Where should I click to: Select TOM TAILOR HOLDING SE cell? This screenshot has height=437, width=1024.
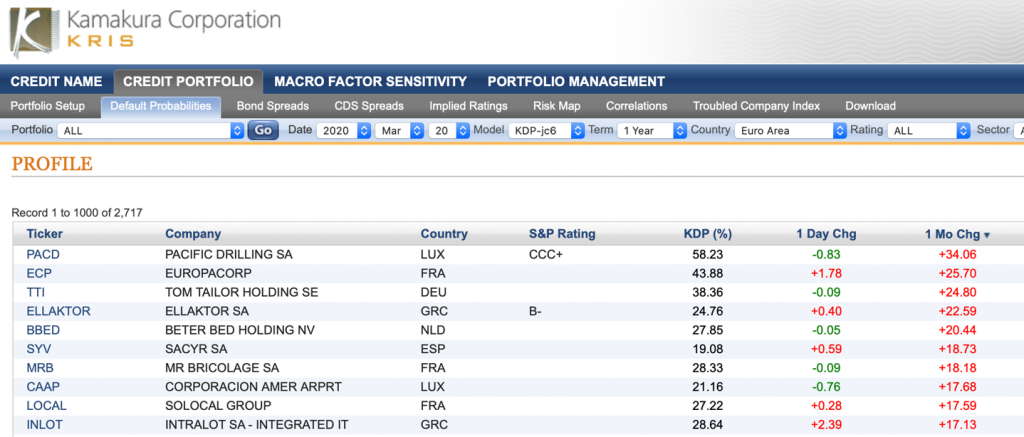(242, 293)
